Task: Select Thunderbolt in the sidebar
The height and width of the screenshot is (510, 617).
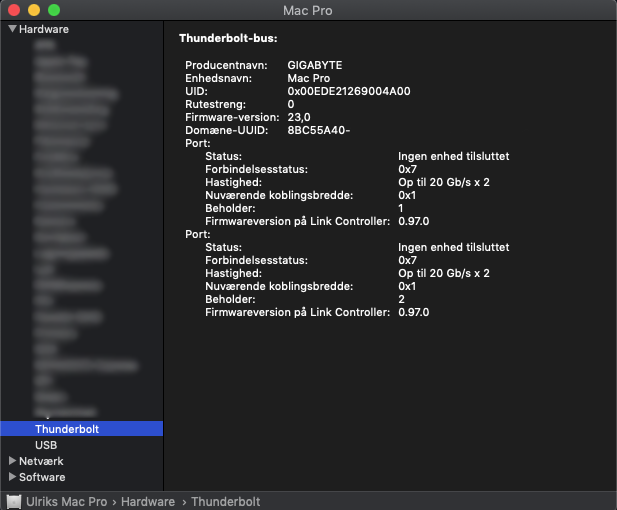Action: tap(81, 429)
